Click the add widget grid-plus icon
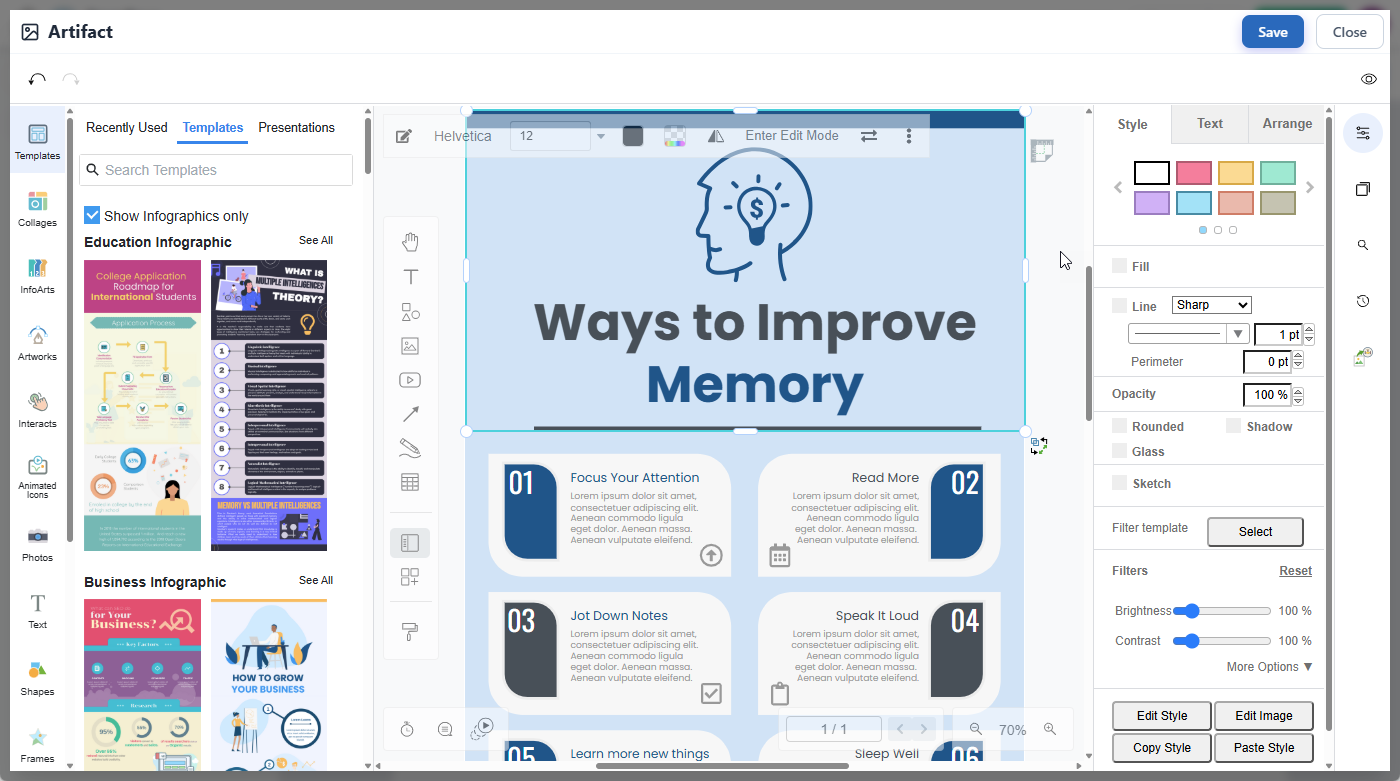1400x781 pixels. point(410,577)
